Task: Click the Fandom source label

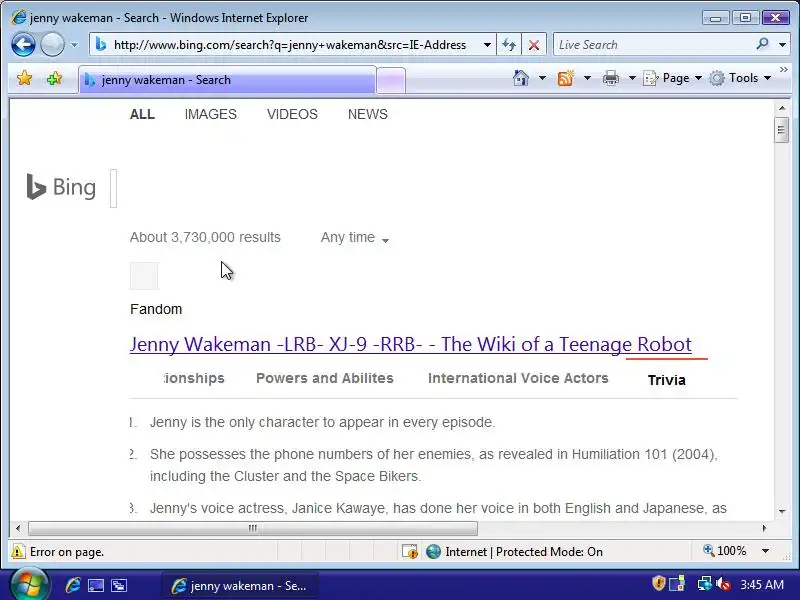Action: coord(156,309)
